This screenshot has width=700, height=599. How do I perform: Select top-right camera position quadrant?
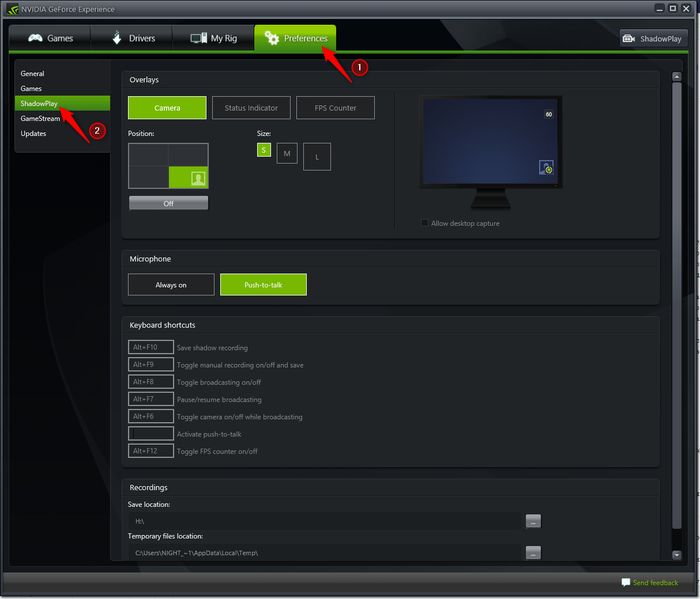[x=188, y=155]
